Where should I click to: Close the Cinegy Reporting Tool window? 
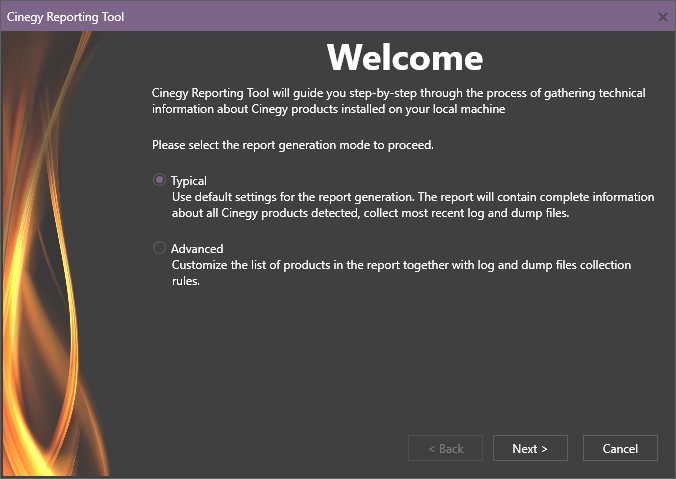click(x=663, y=17)
